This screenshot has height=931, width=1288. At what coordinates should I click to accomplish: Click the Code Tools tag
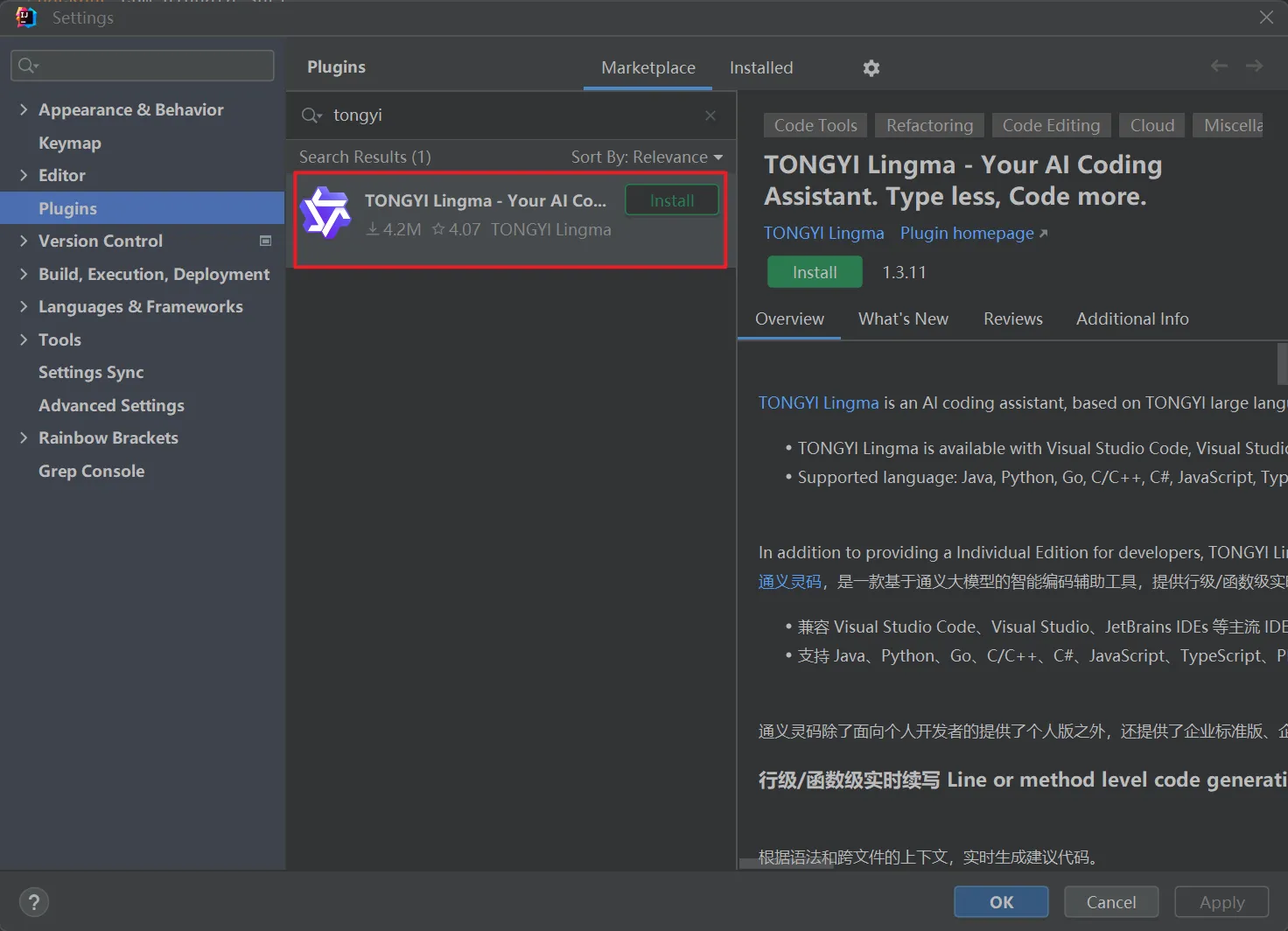point(815,125)
